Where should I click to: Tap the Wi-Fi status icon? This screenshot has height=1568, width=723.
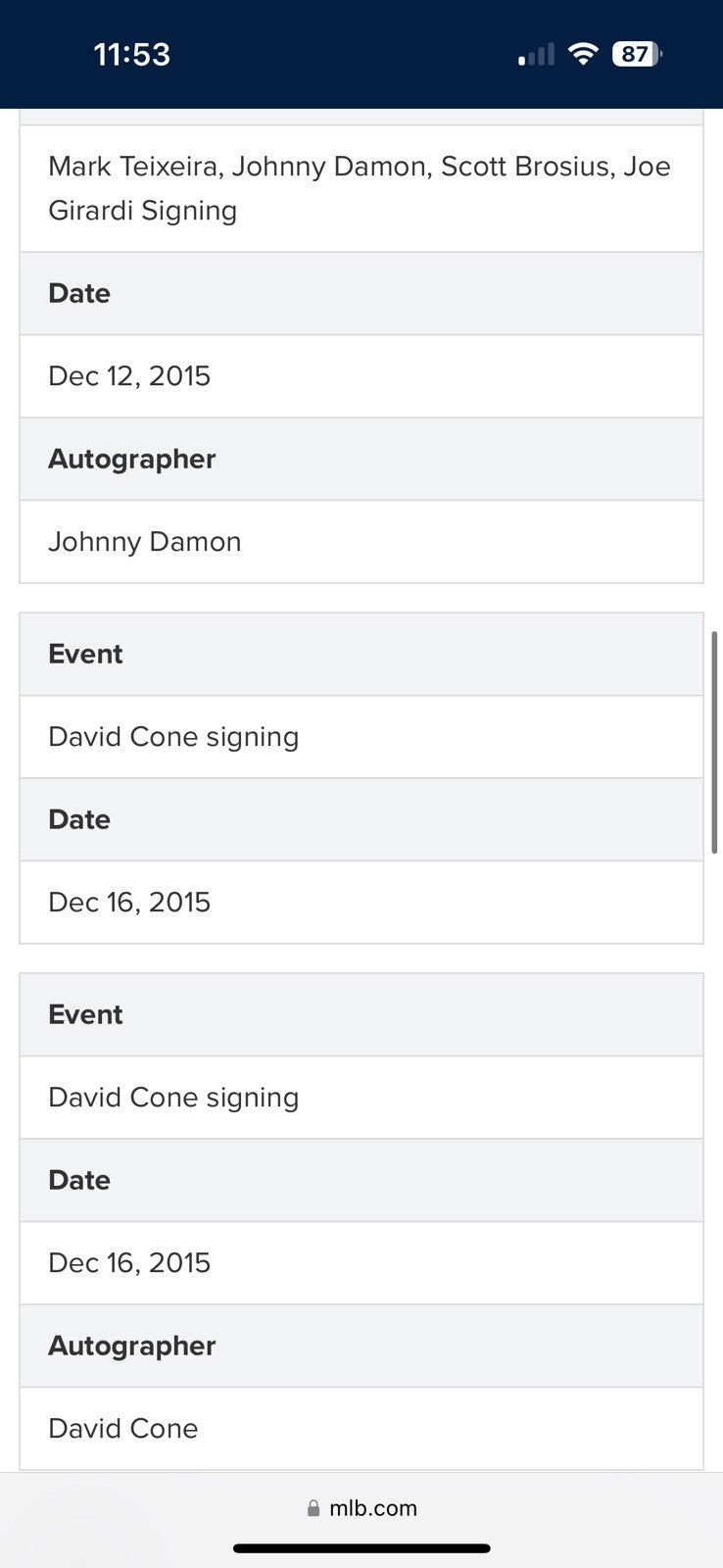click(583, 54)
